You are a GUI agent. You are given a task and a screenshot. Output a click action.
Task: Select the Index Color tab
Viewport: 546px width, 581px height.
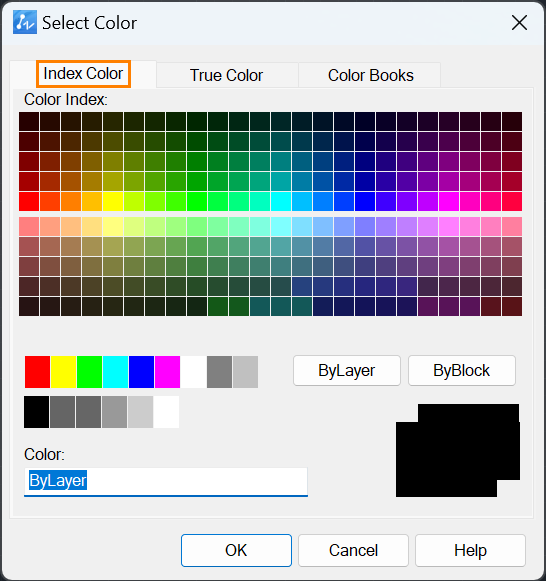(83, 74)
